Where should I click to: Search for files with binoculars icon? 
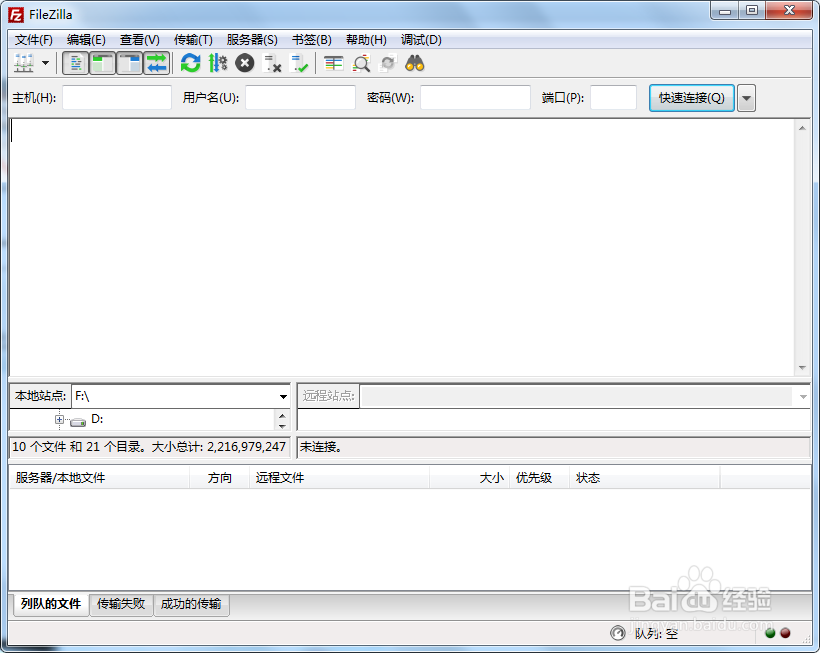coord(415,63)
